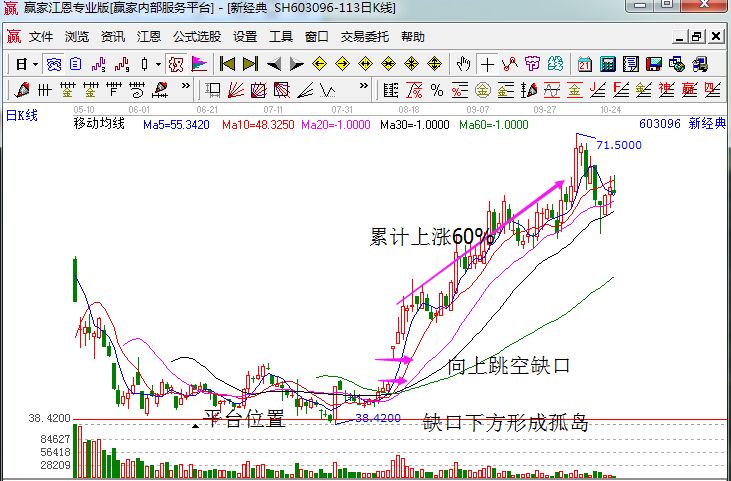731x481 pixels.
Task: Click the yellow diamond left-arrow icon
Action: click(320, 63)
